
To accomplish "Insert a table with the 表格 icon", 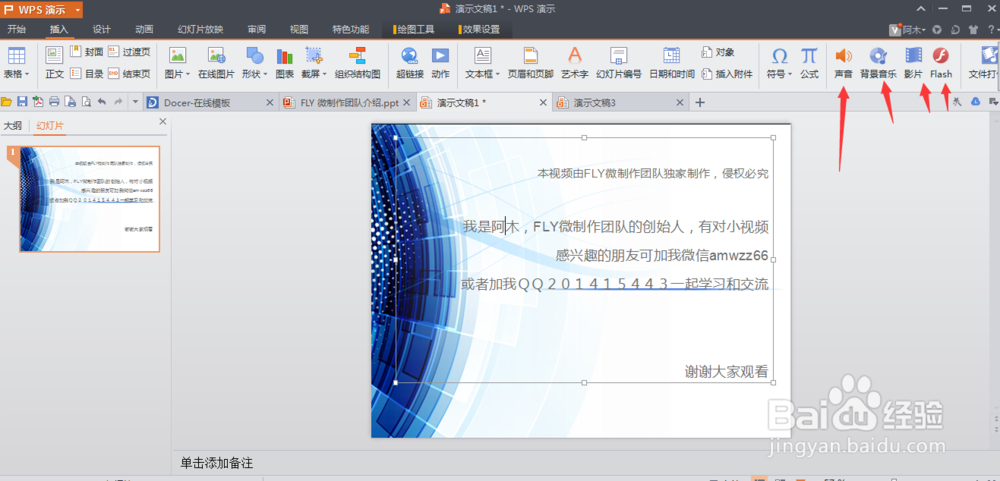I will 17,56.
